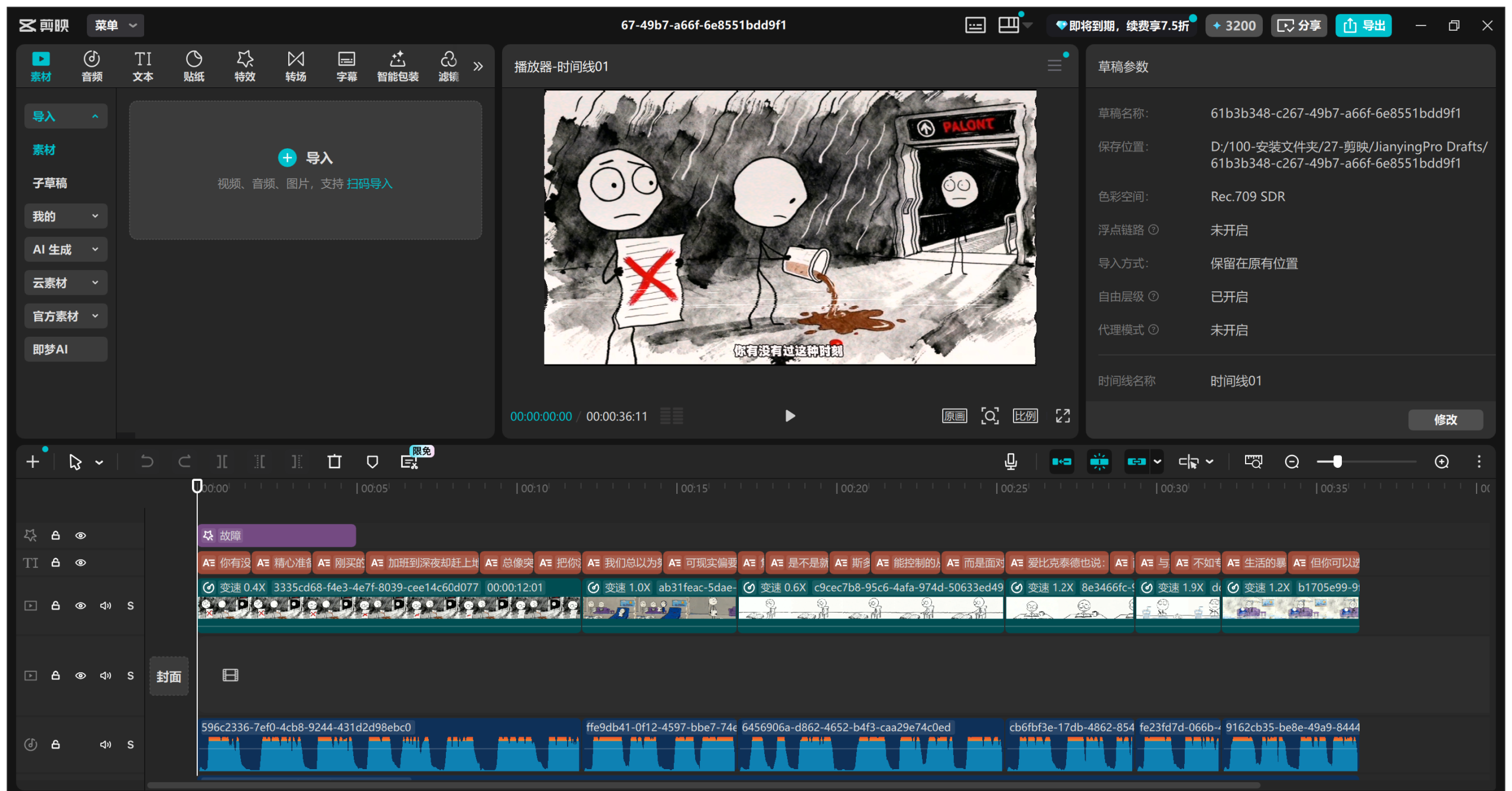
Task: Click the timeline zoom slider handle
Action: point(1337,461)
